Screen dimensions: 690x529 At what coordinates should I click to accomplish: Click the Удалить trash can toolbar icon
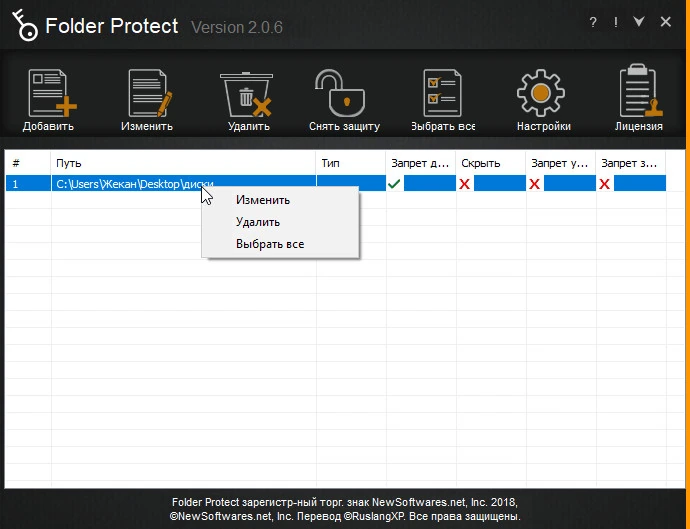point(246,94)
